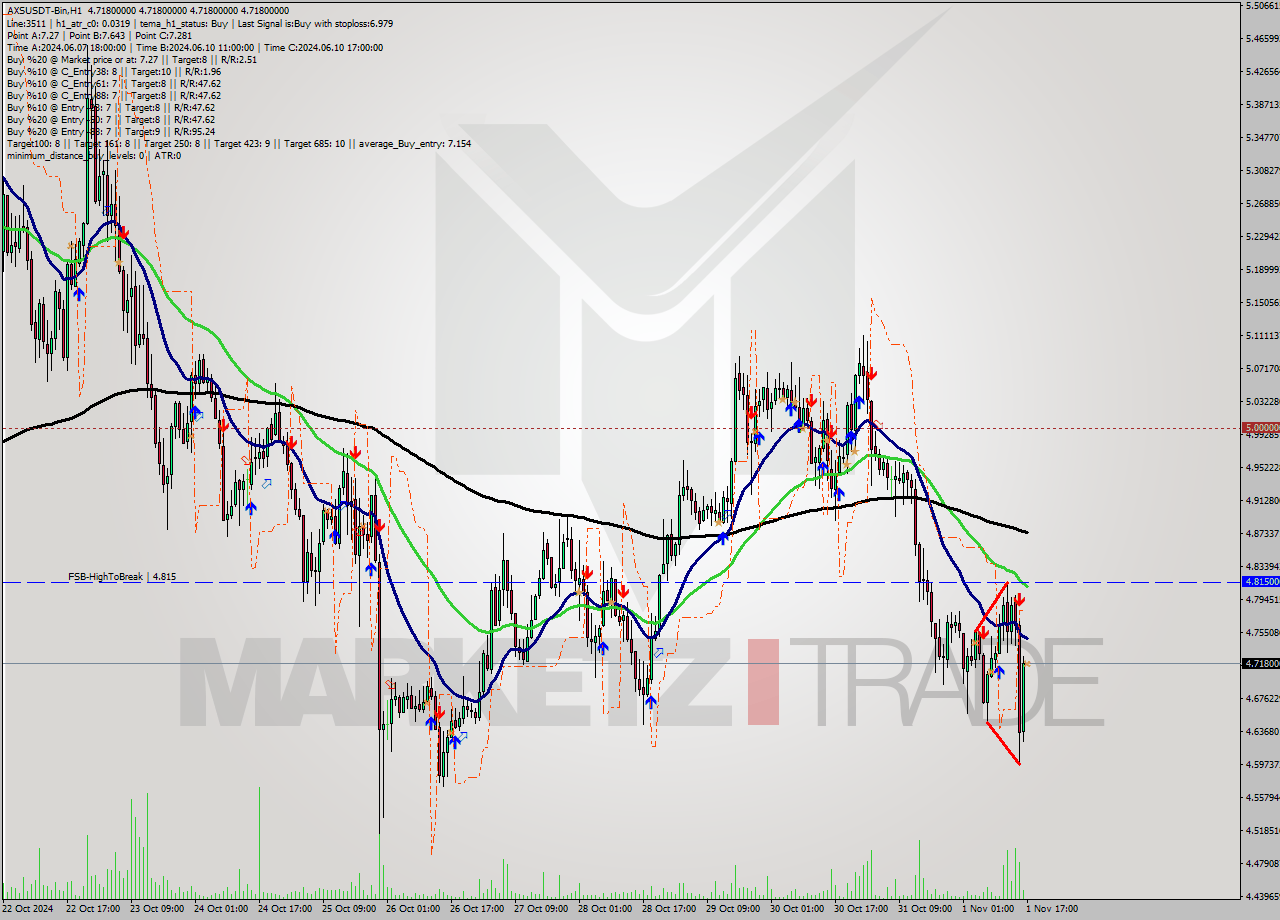Click the 5.3082 price axis label
This screenshot has width=1280, height=920.
(1262, 170)
